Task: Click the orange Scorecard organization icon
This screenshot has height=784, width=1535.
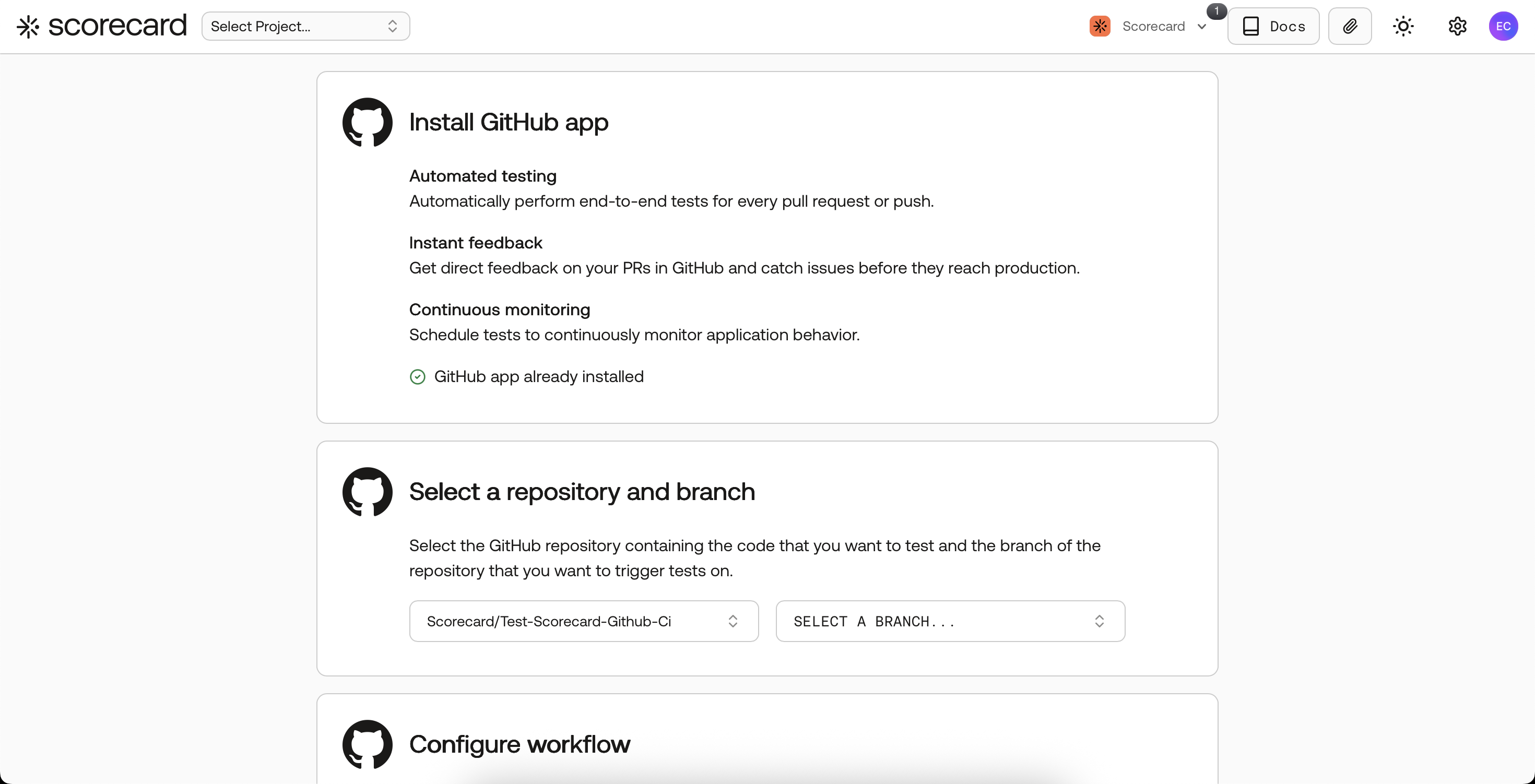Action: [x=1100, y=26]
